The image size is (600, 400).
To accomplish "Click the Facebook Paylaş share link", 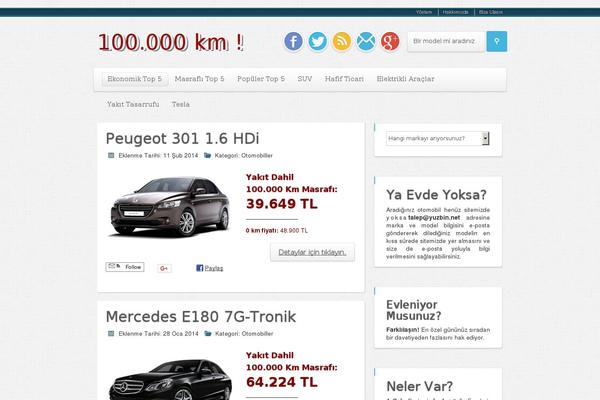I will (210, 268).
